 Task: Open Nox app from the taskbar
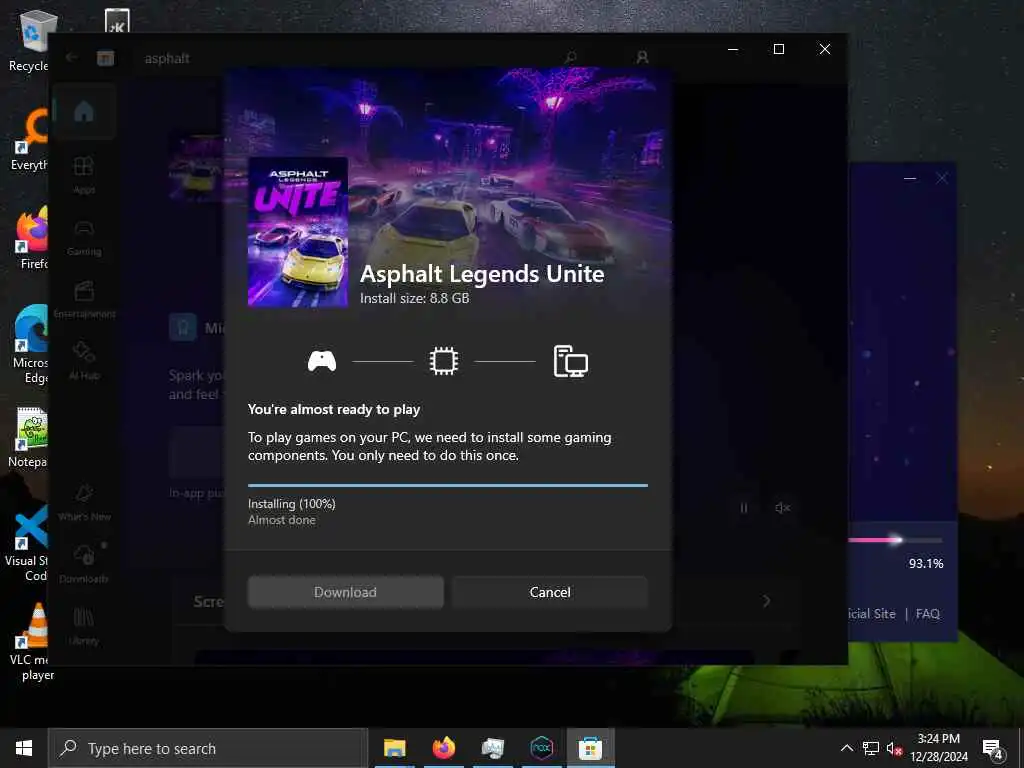tap(541, 748)
